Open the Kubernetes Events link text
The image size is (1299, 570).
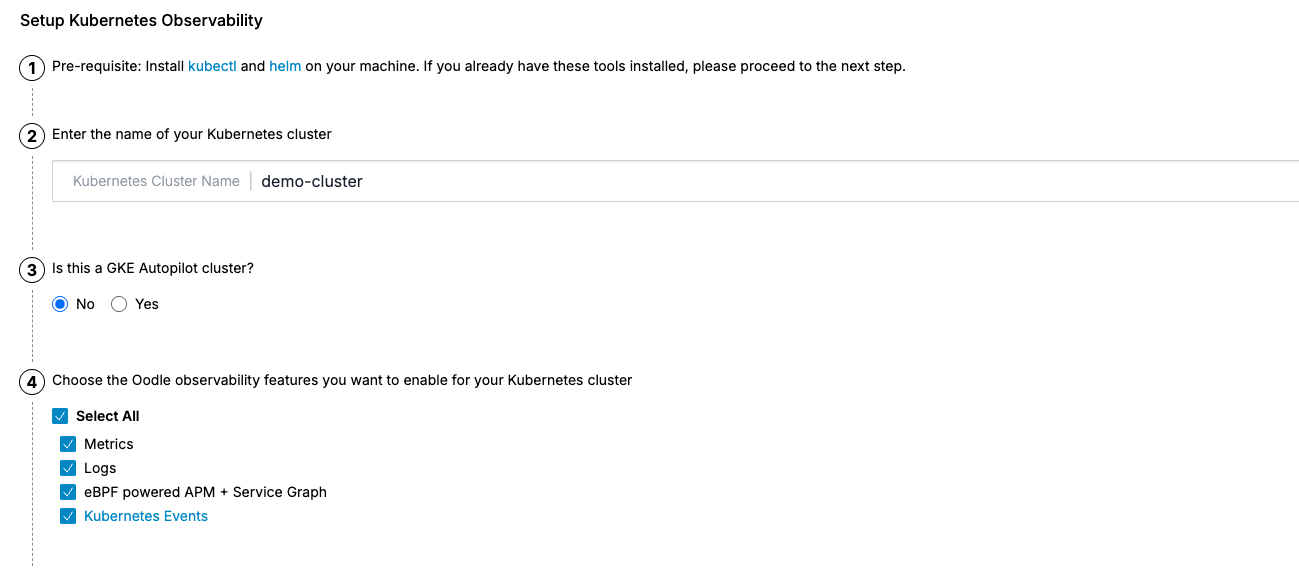146,516
